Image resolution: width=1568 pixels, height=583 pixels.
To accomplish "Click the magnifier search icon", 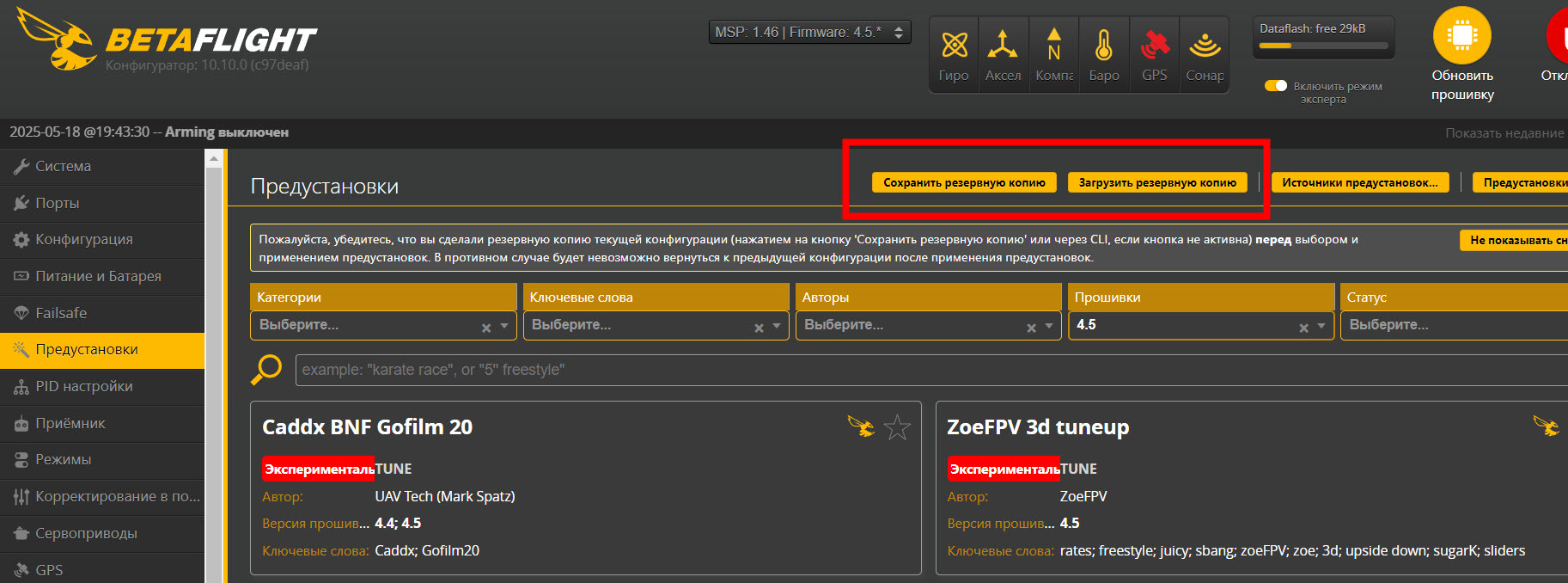I will click(x=265, y=370).
